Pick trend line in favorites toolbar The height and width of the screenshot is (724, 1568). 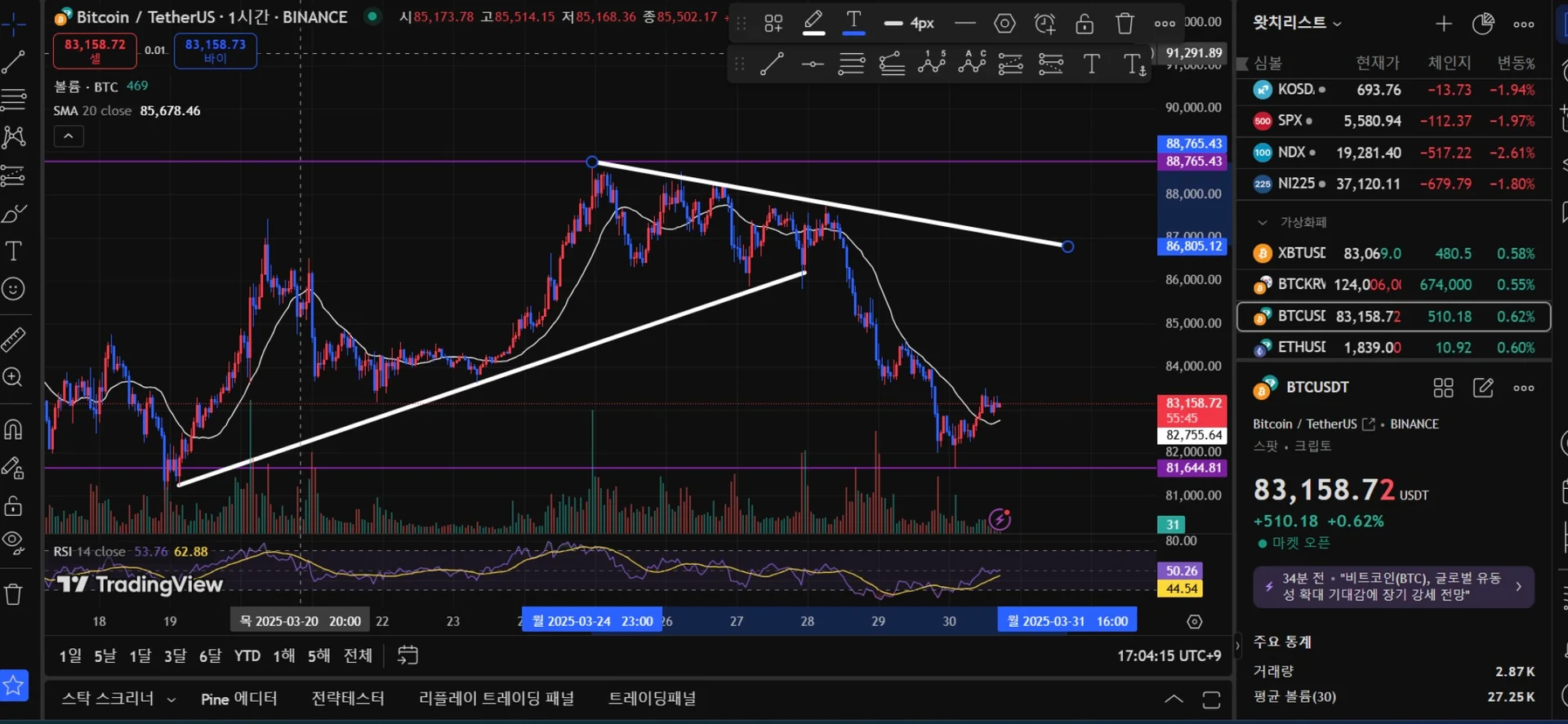[x=772, y=64]
